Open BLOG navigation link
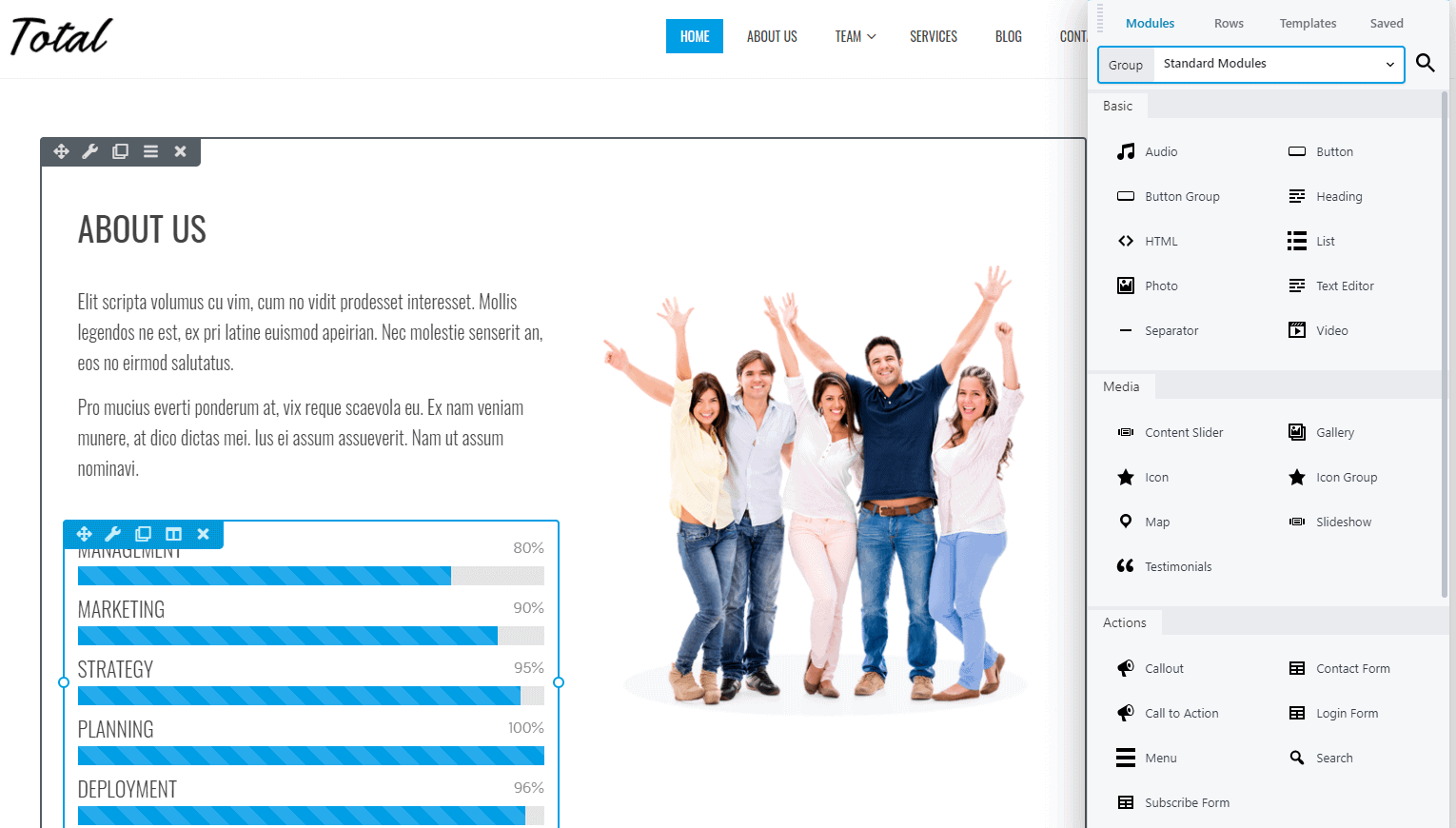The height and width of the screenshot is (828, 1456). (1009, 36)
